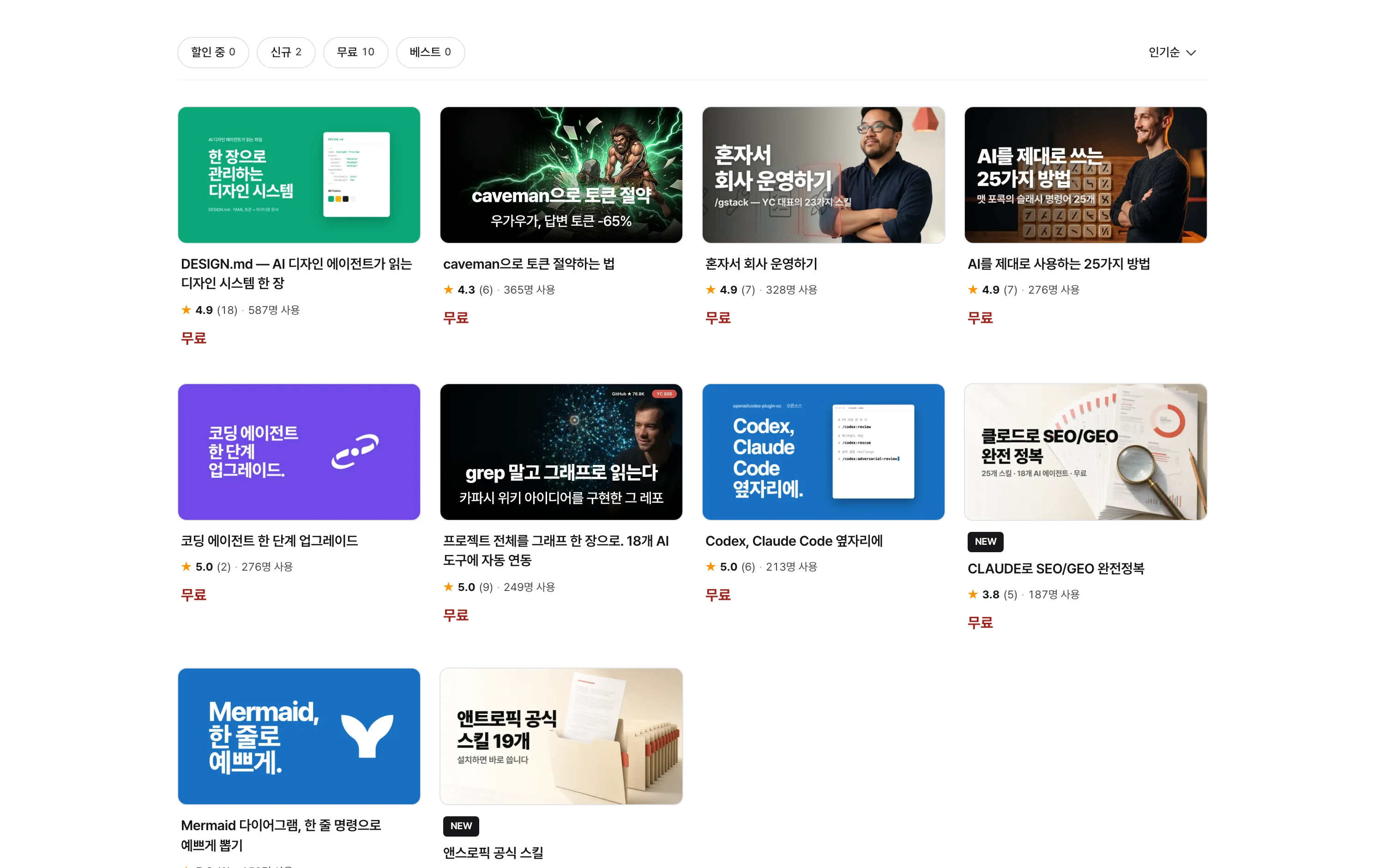
Task: Click the NEW badge on CLAUDE로 SEO/GEO card
Action: coord(985,542)
